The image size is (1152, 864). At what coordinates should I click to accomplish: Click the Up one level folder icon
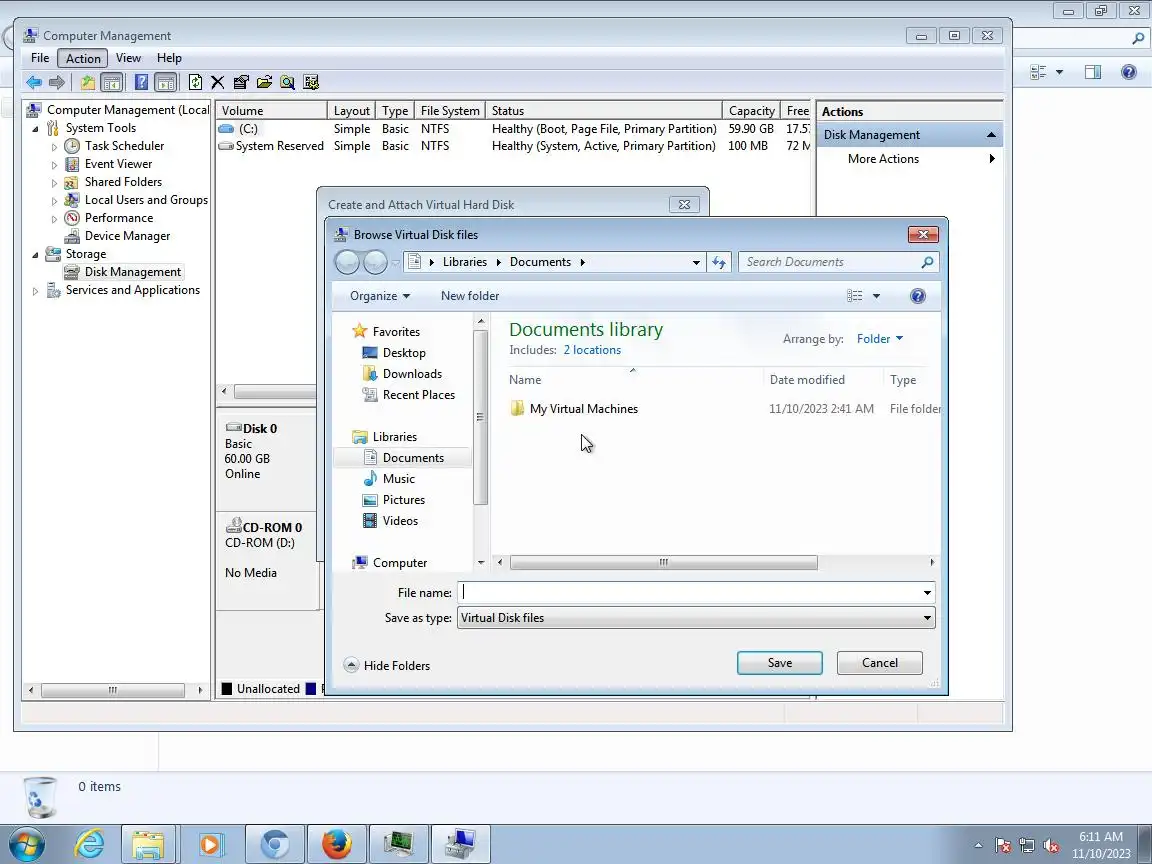click(x=87, y=82)
